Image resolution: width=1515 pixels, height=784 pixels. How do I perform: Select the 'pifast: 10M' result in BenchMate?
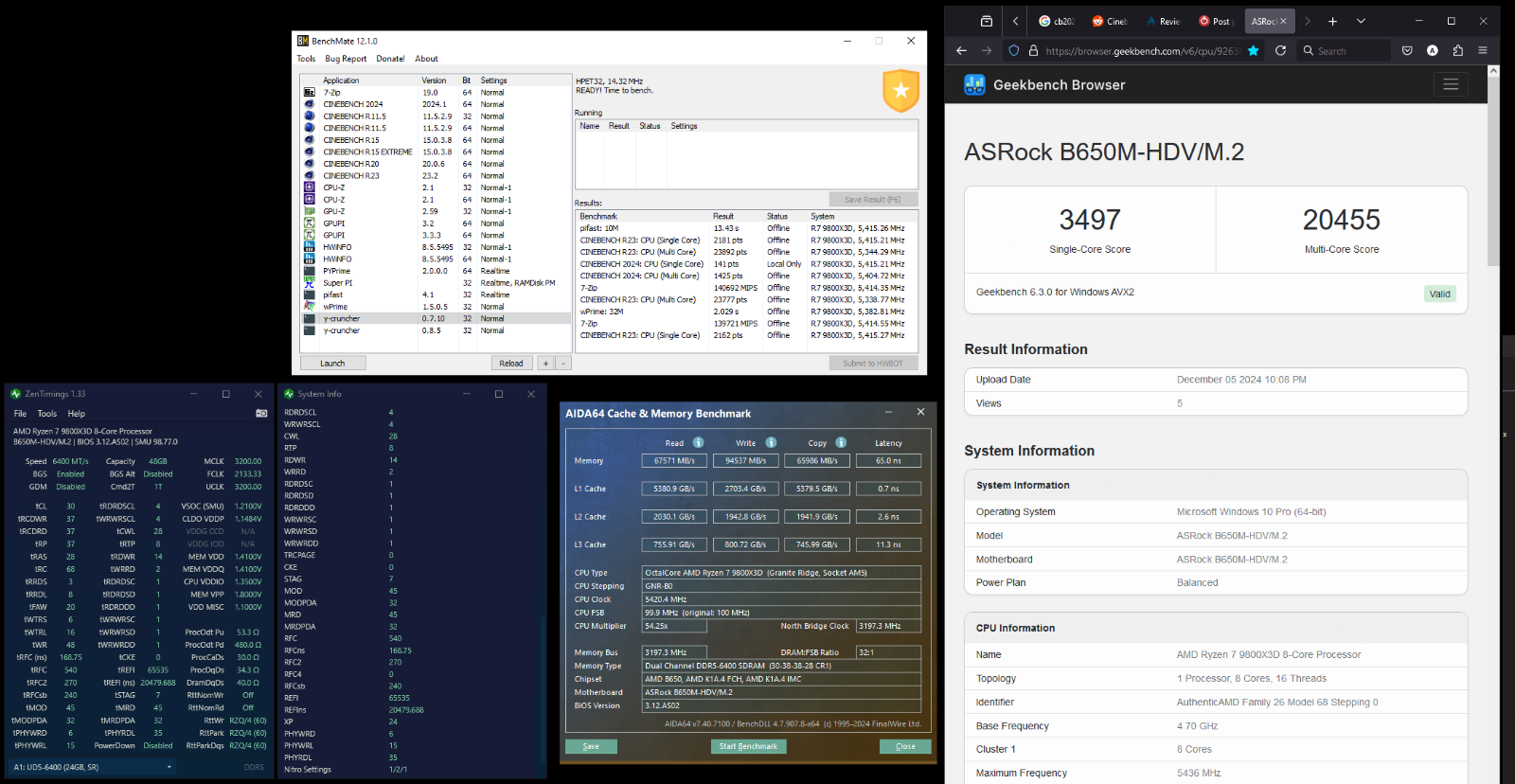(x=746, y=228)
